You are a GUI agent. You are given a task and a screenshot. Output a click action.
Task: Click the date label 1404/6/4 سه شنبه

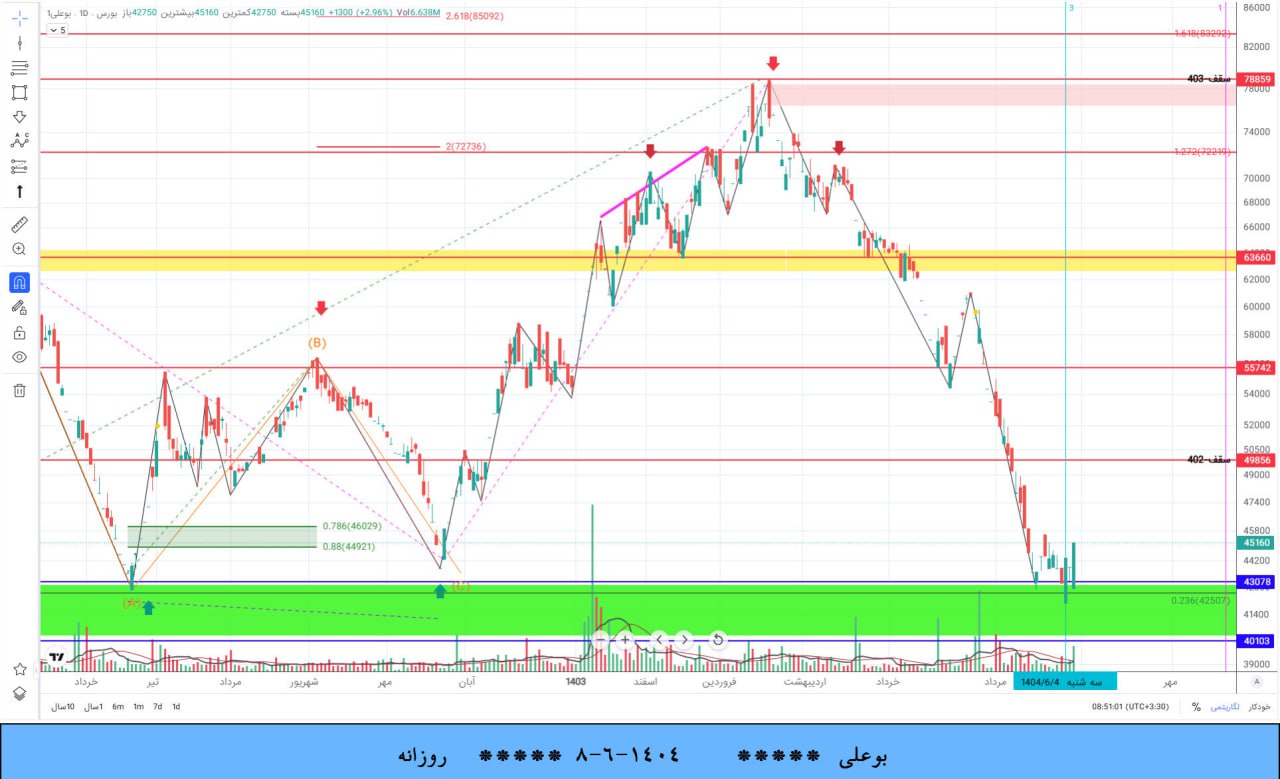click(x=1064, y=681)
